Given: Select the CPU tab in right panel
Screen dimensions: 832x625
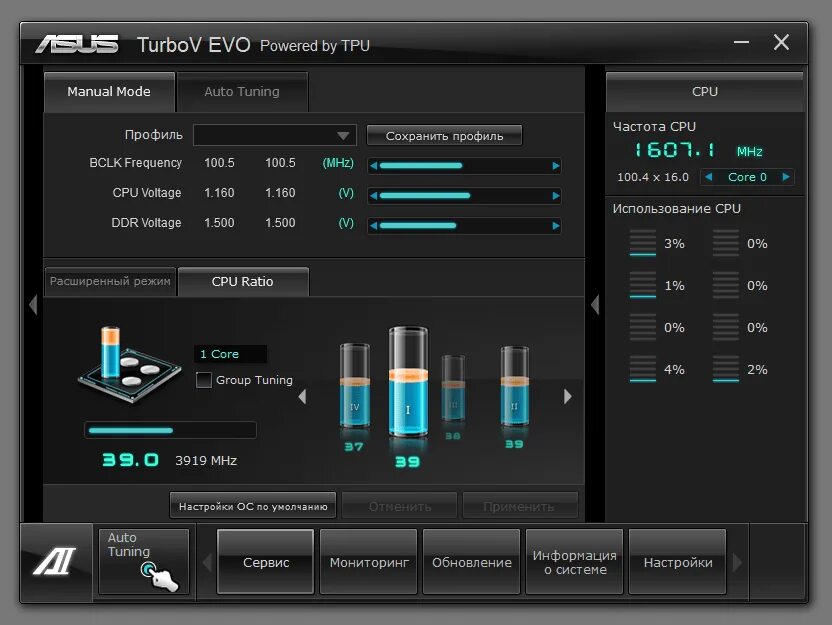Looking at the screenshot, I should coord(705,92).
